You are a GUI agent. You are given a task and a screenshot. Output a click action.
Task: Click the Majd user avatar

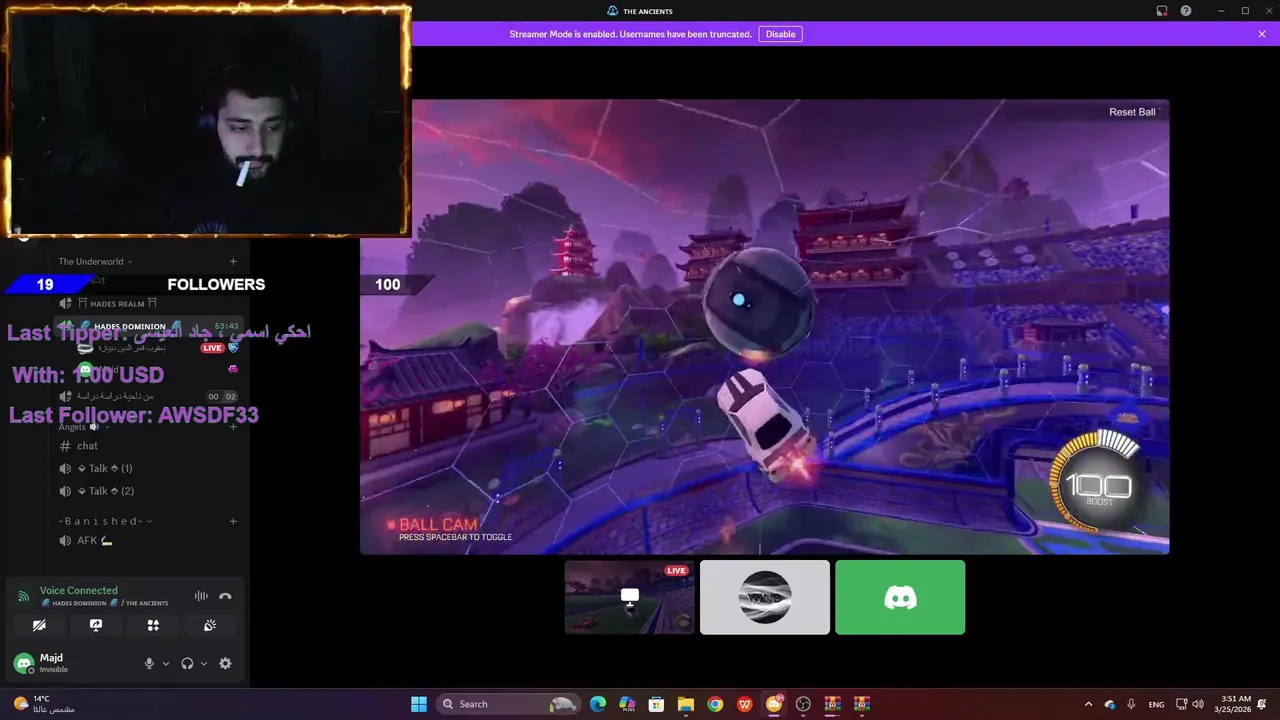pyautogui.click(x=23, y=663)
